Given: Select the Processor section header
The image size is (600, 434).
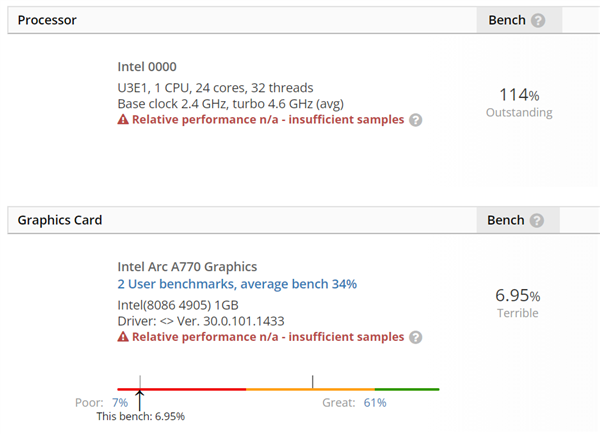Looking at the screenshot, I should point(47,21).
